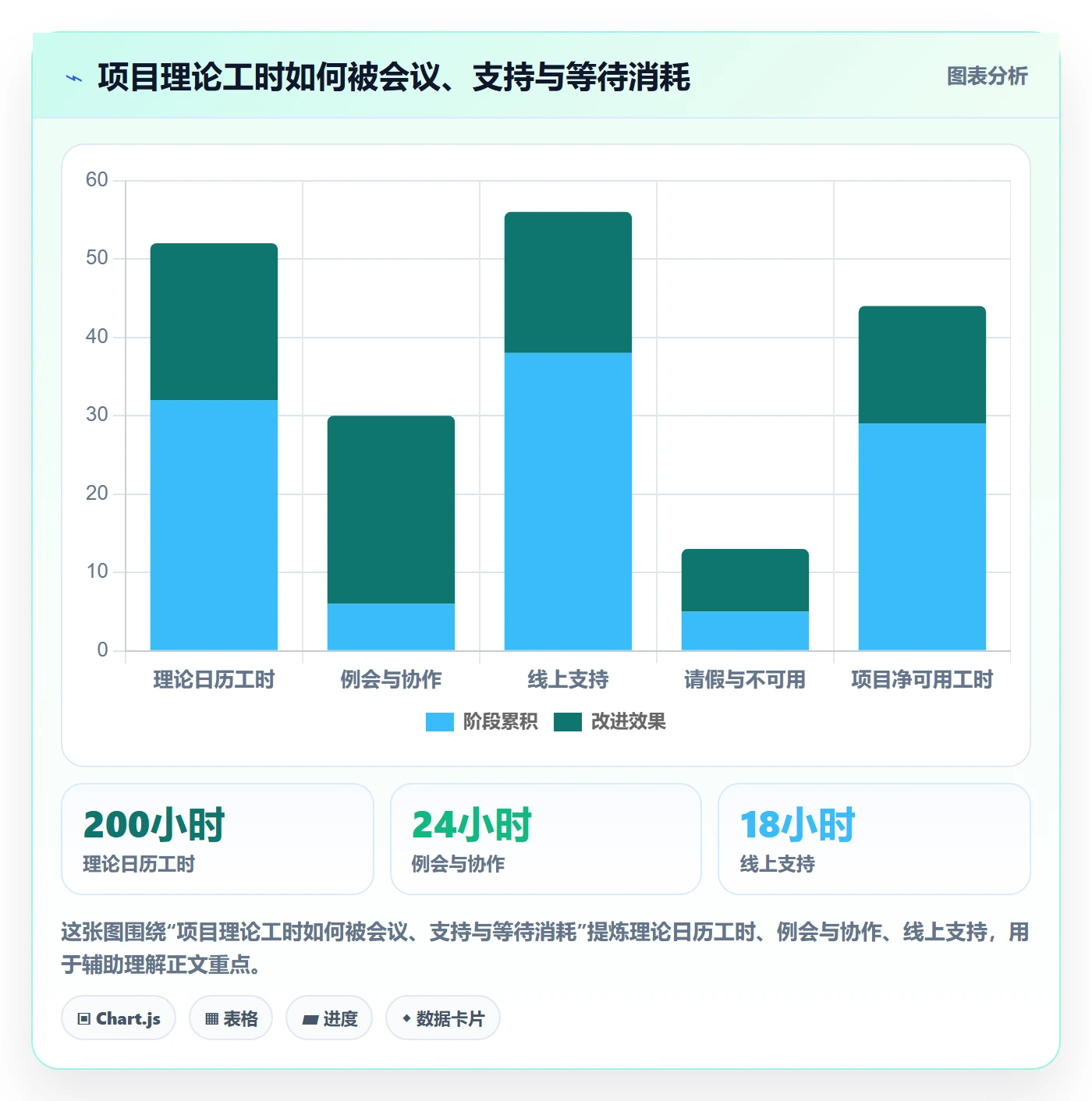Click the lightning bolt icon beside the title
Viewport: 1092px width, 1101px height.
pyautogui.click(x=74, y=78)
